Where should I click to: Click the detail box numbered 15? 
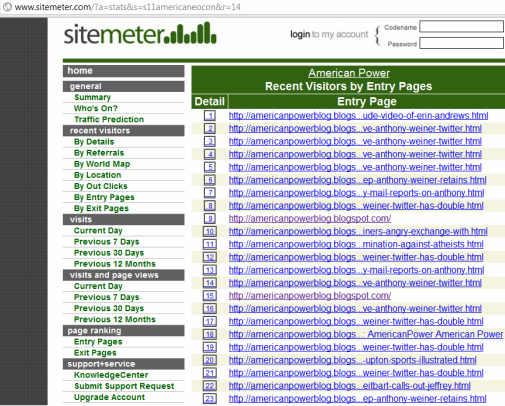[210, 296]
